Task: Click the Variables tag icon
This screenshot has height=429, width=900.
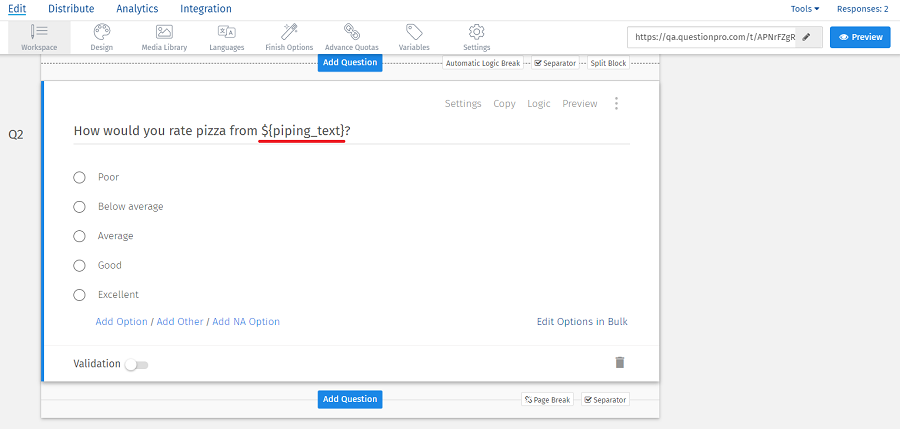Action: pyautogui.click(x=414, y=33)
